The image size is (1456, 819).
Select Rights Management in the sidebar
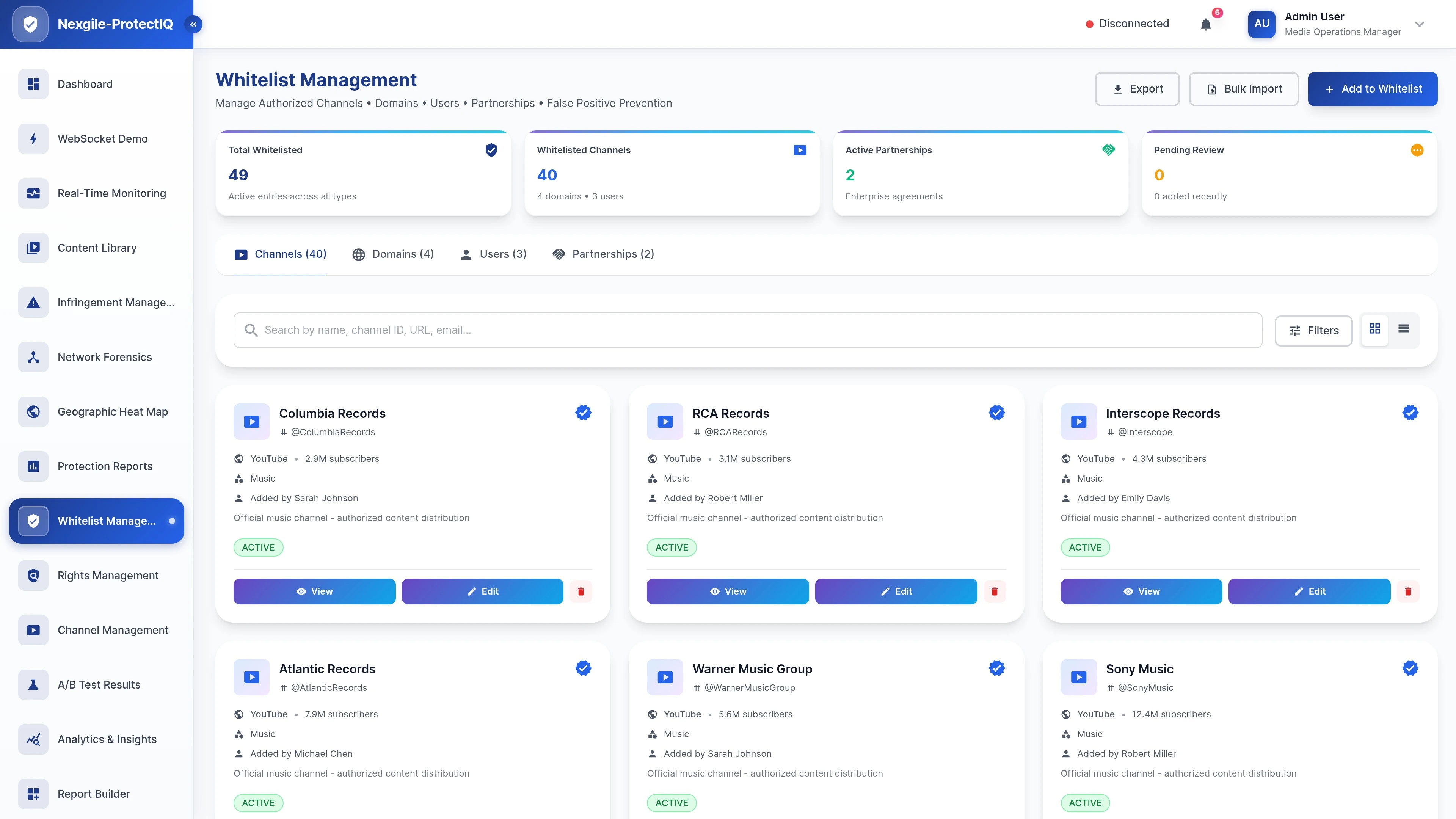(x=107, y=576)
